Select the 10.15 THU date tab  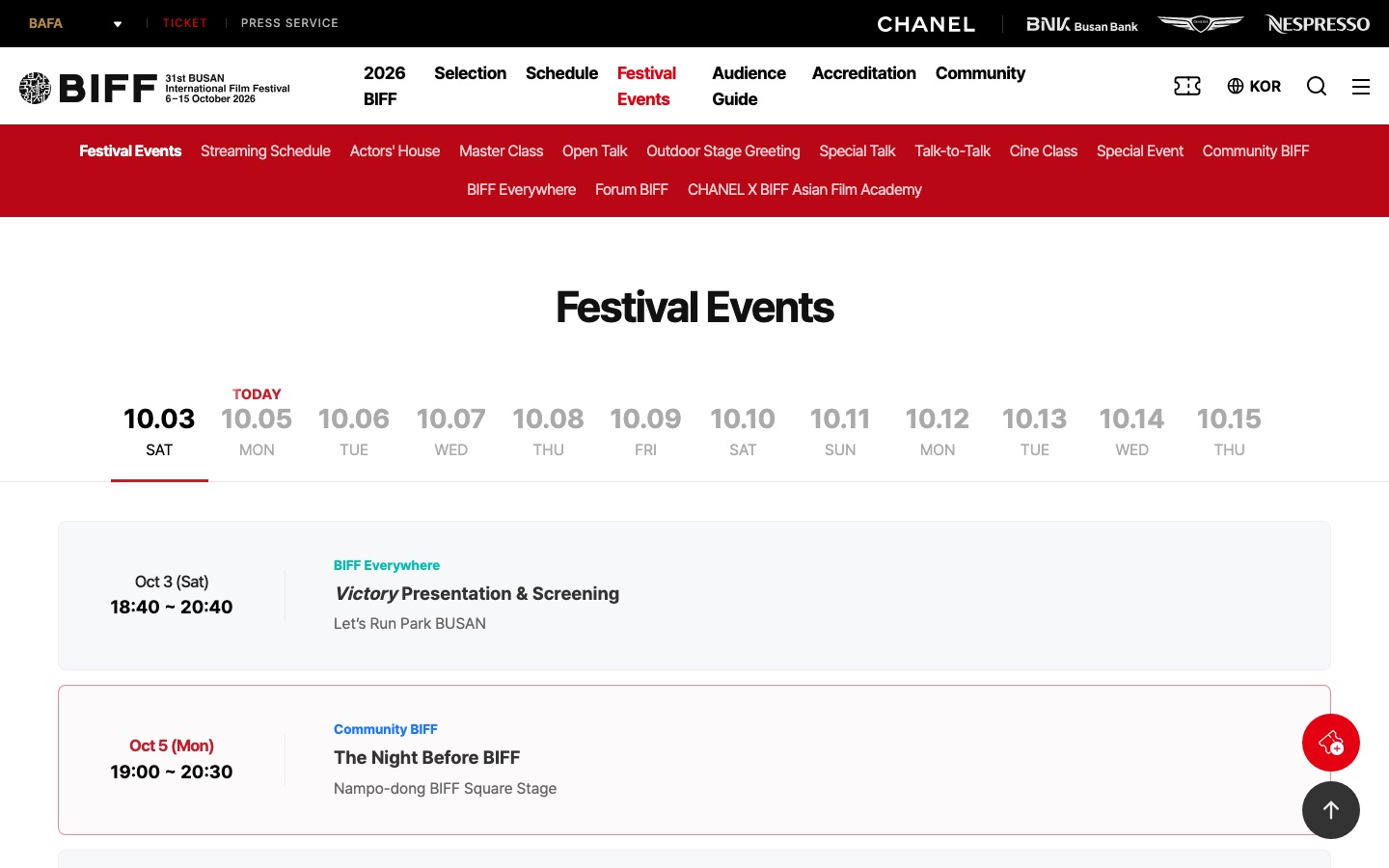[1229, 430]
